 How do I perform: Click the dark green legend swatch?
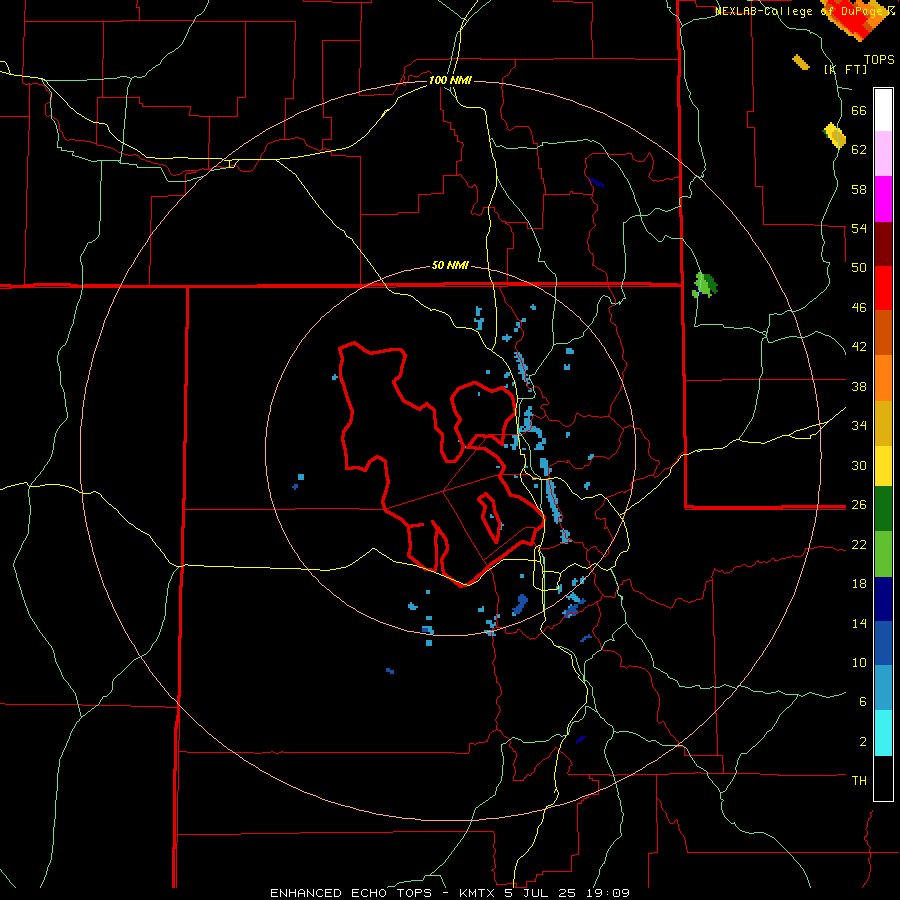click(883, 509)
